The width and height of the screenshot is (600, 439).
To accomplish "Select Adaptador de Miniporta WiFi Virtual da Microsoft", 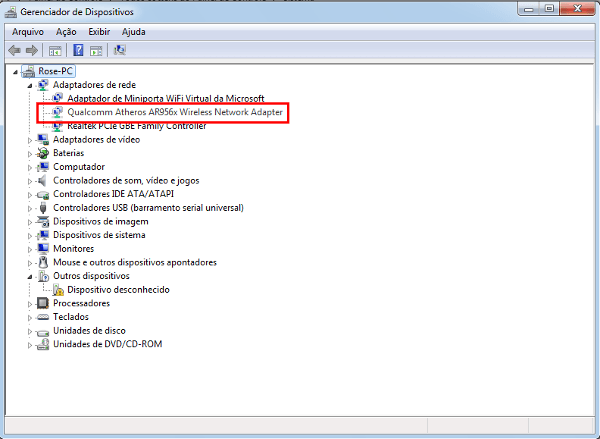I will pos(166,98).
